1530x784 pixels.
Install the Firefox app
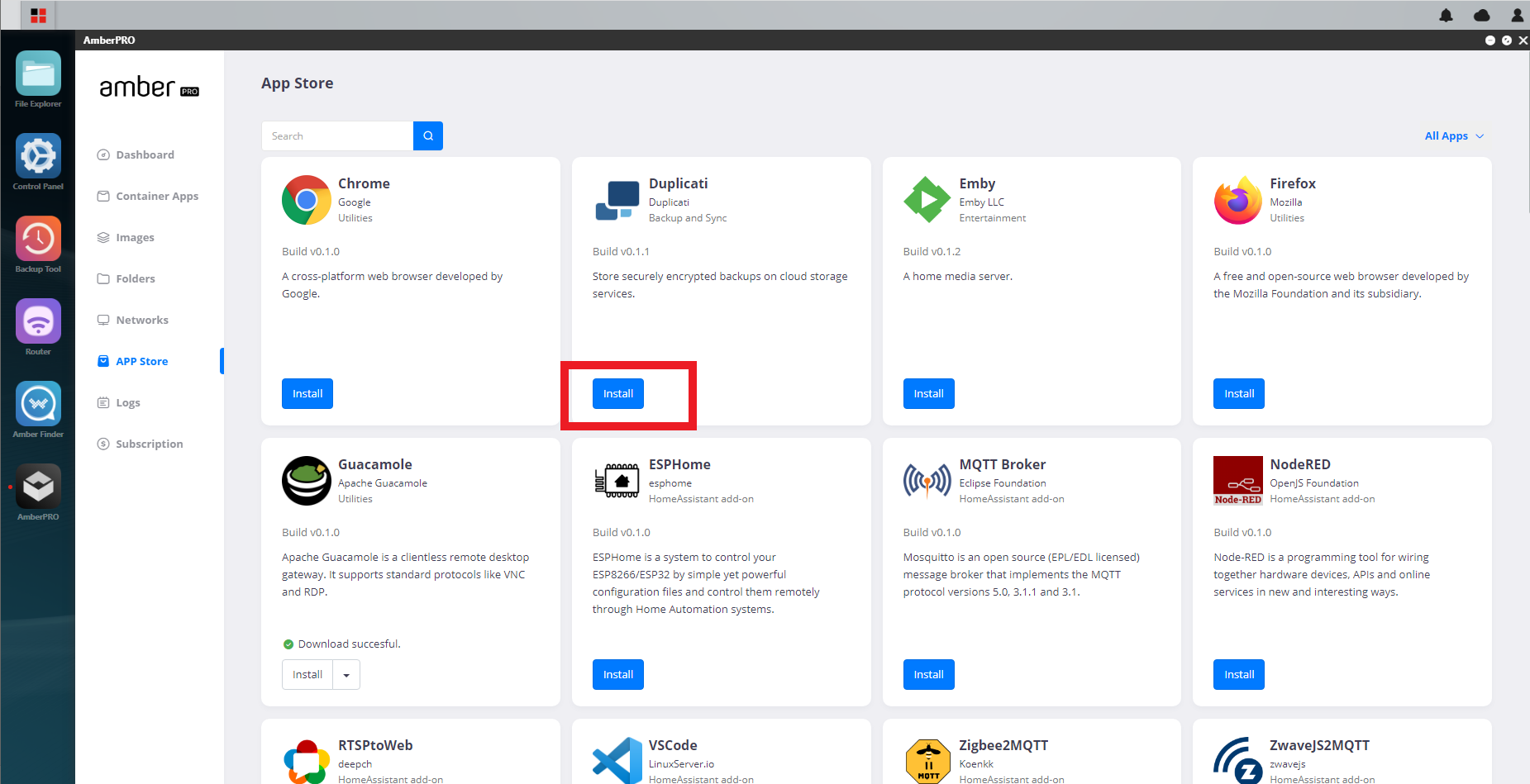1239,394
